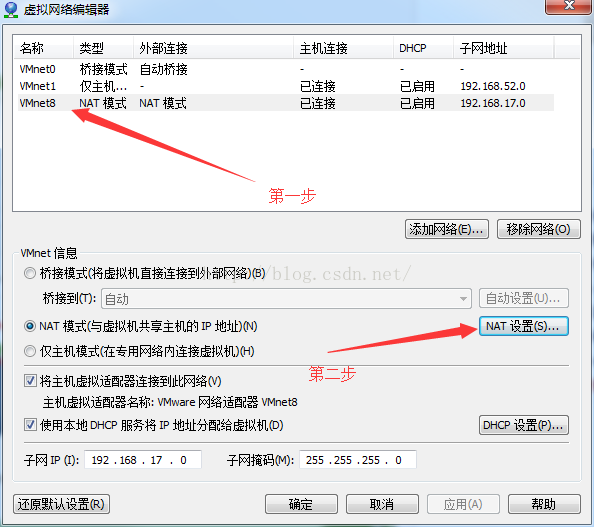Select 仅主机模式 radio button

30,351
